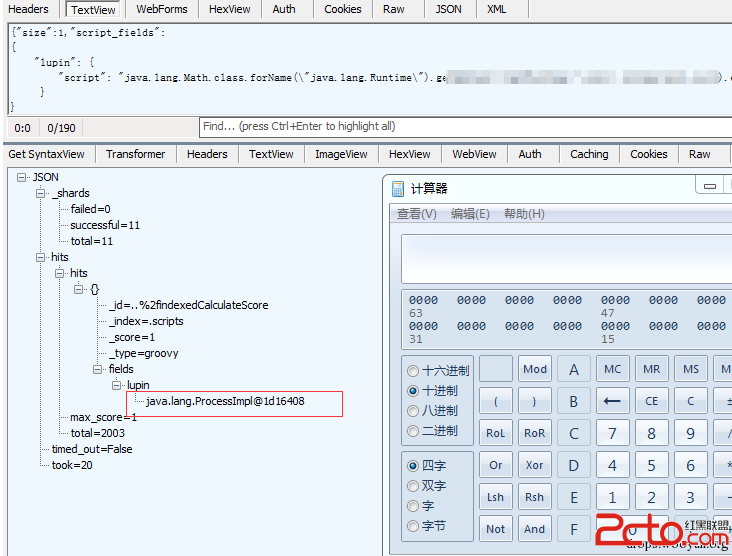Click the MC memory clear button
This screenshot has width=732, height=556.
tap(612, 369)
